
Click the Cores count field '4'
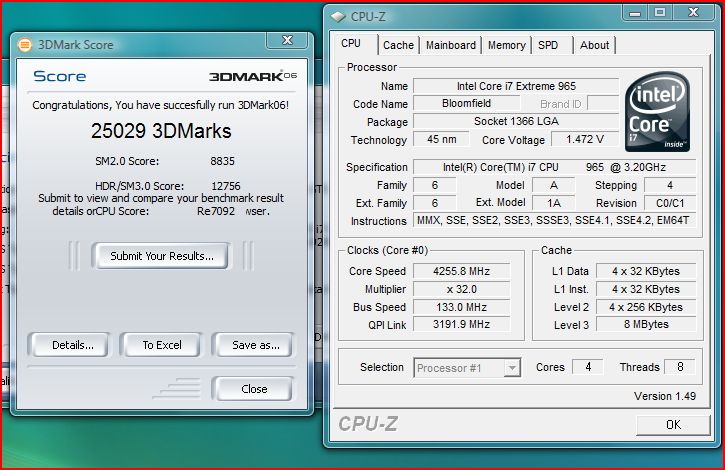(588, 367)
